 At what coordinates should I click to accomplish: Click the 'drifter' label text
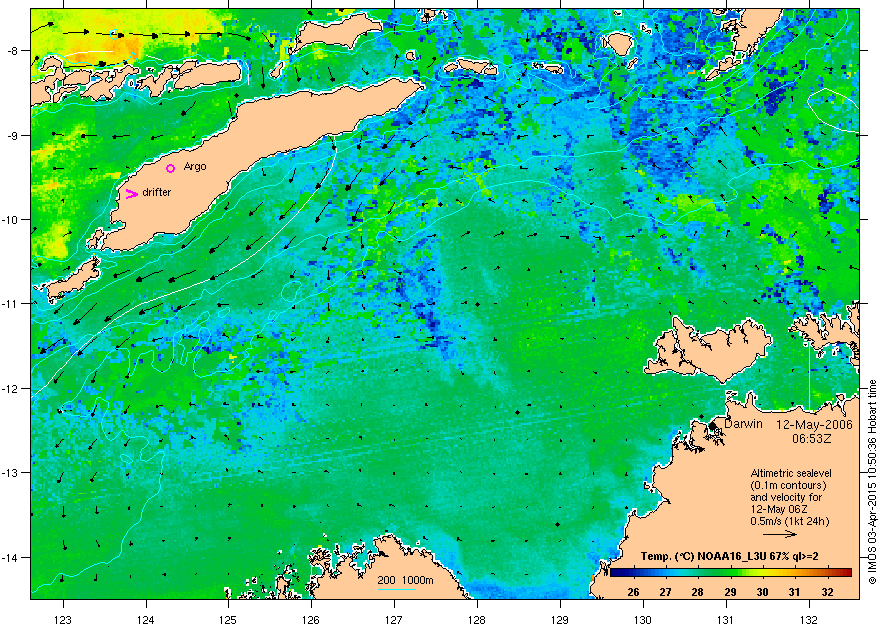point(157,192)
